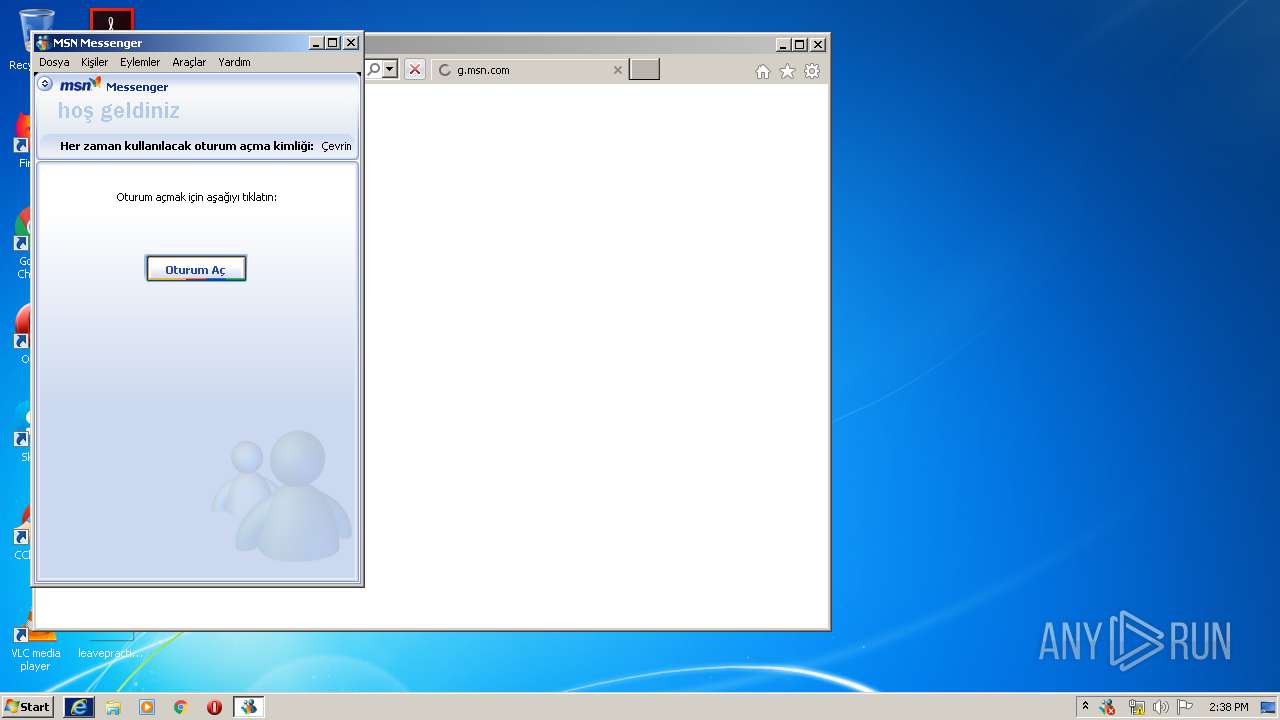This screenshot has width=1280, height=720.
Task: Close the g.msn.com tab
Action: (x=617, y=70)
